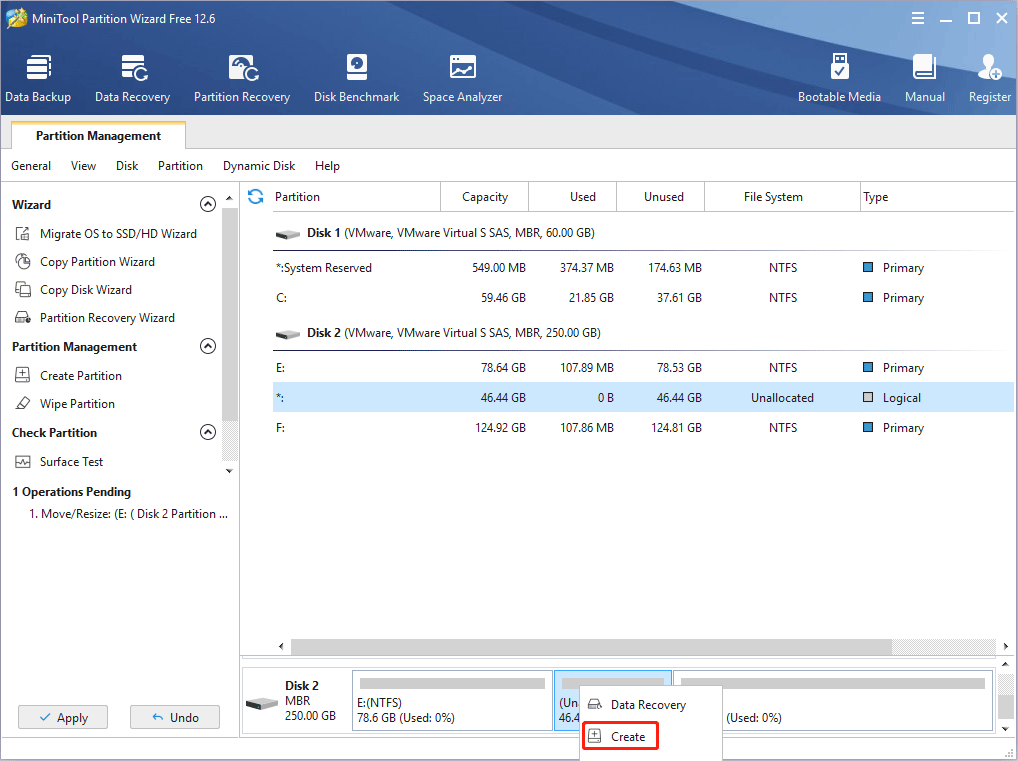Click the Undo button
The height and width of the screenshot is (761, 1018).
click(x=175, y=717)
